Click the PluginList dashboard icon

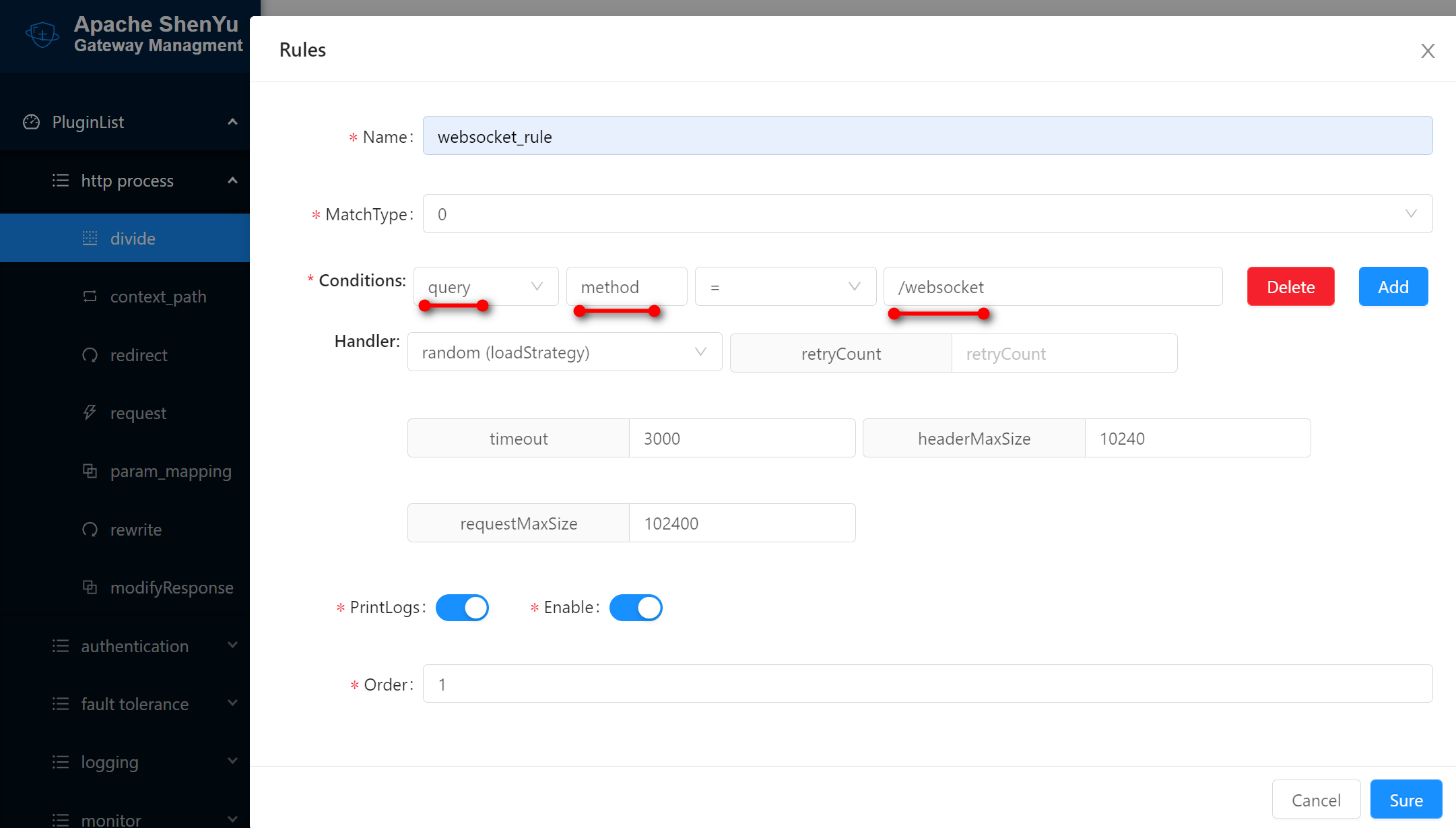coord(32,122)
